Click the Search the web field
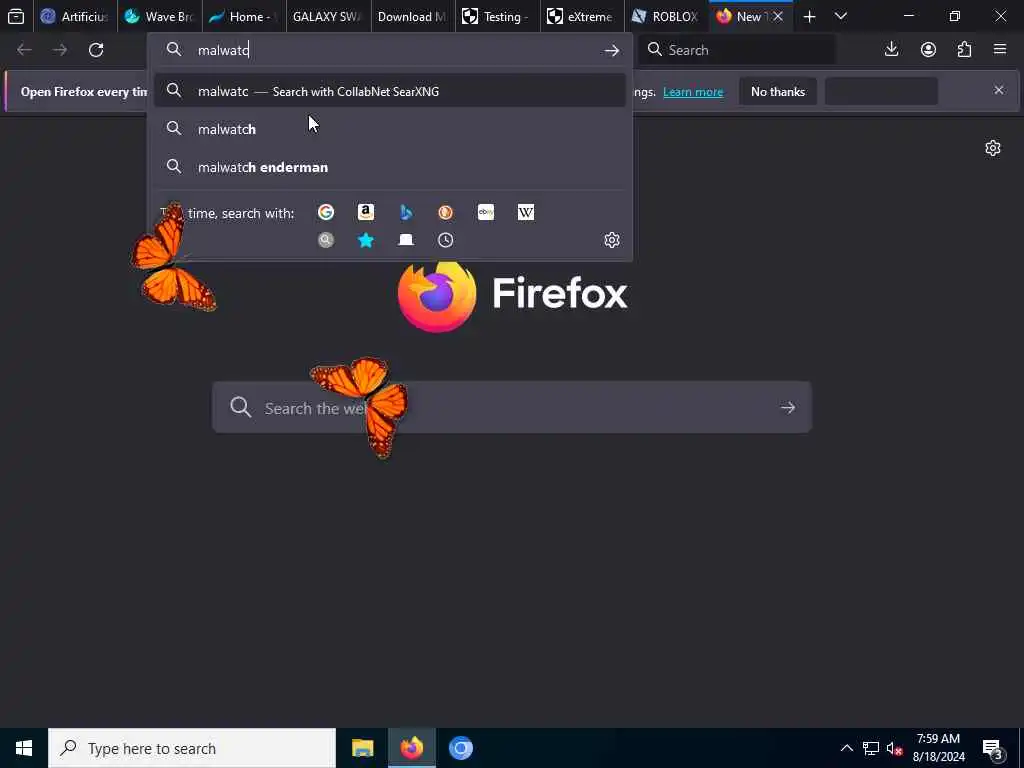Screen dimensions: 1024x768 [512, 408]
